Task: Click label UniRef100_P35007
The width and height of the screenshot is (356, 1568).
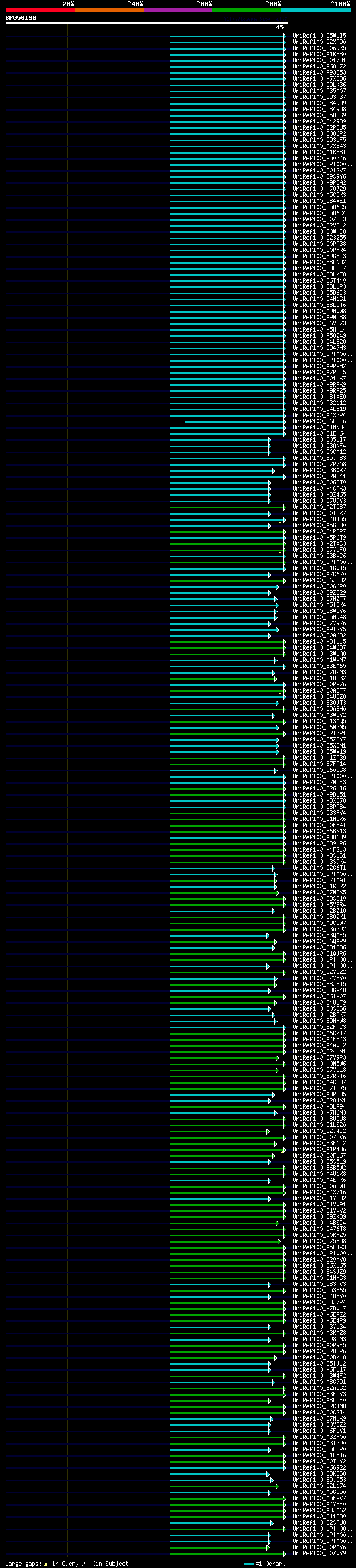Action: 319,91
